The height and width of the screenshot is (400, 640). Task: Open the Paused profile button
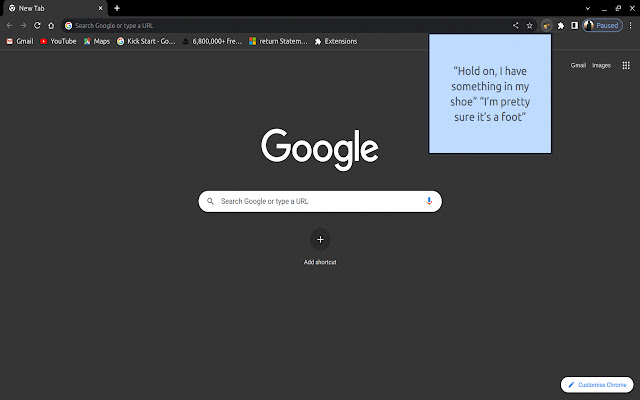[x=602, y=25]
